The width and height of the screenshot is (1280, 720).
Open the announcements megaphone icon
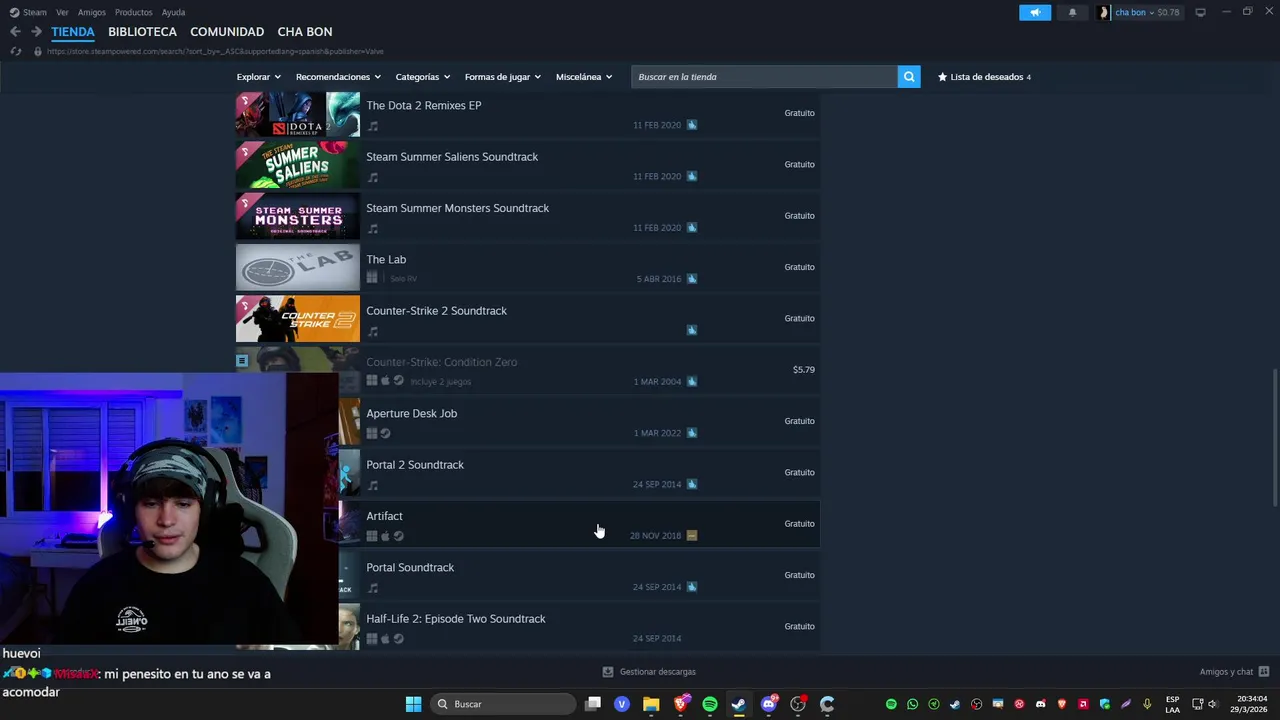(1035, 12)
